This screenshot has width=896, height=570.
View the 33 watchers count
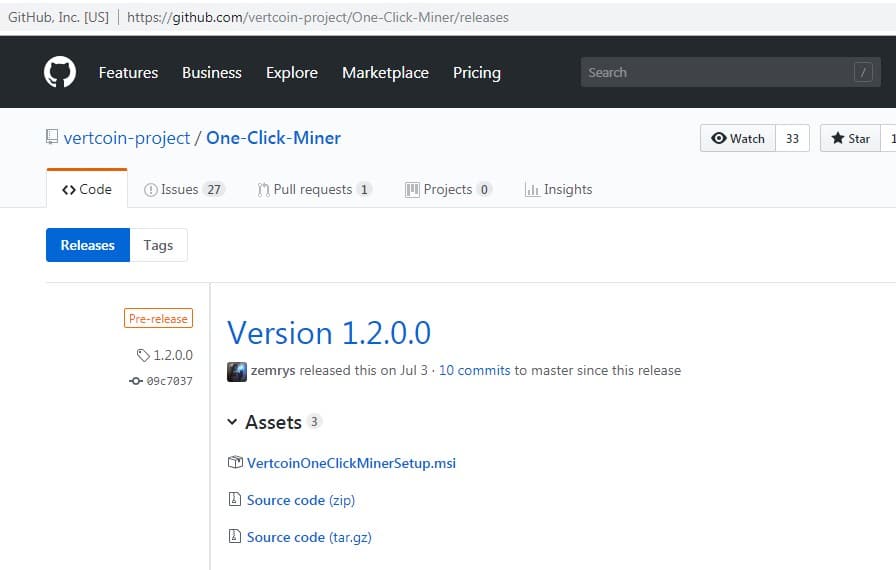[x=792, y=138]
